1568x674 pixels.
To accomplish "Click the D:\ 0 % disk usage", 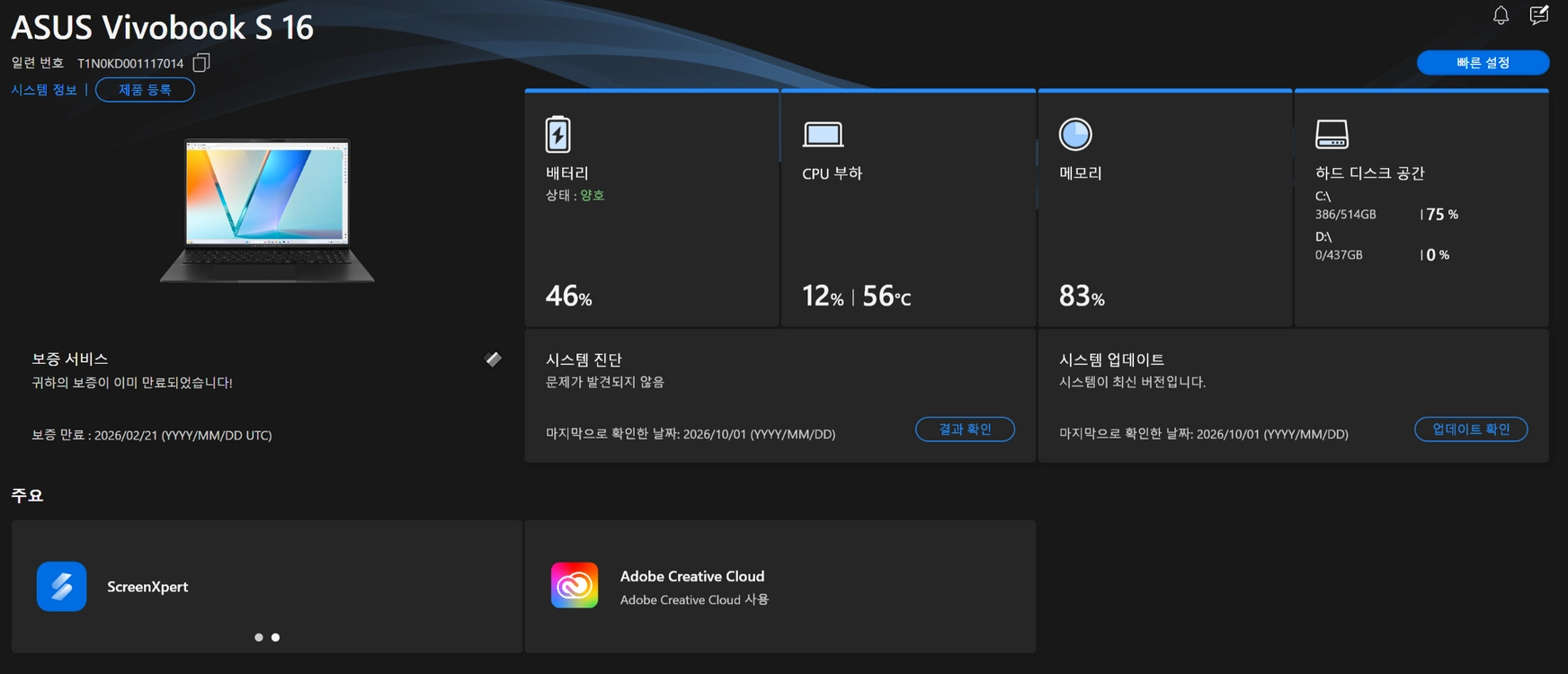I will (x=1438, y=255).
